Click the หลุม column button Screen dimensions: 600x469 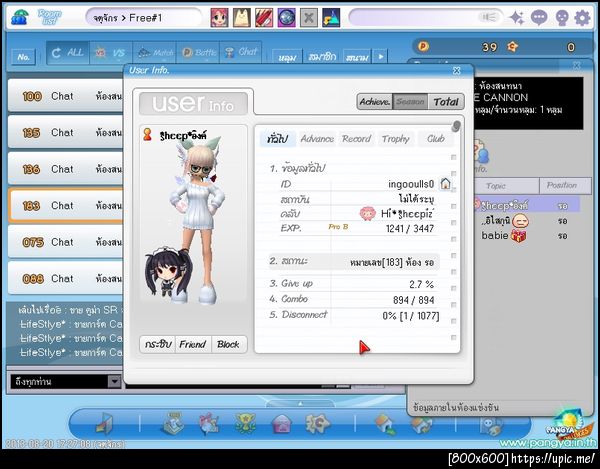tap(287, 57)
